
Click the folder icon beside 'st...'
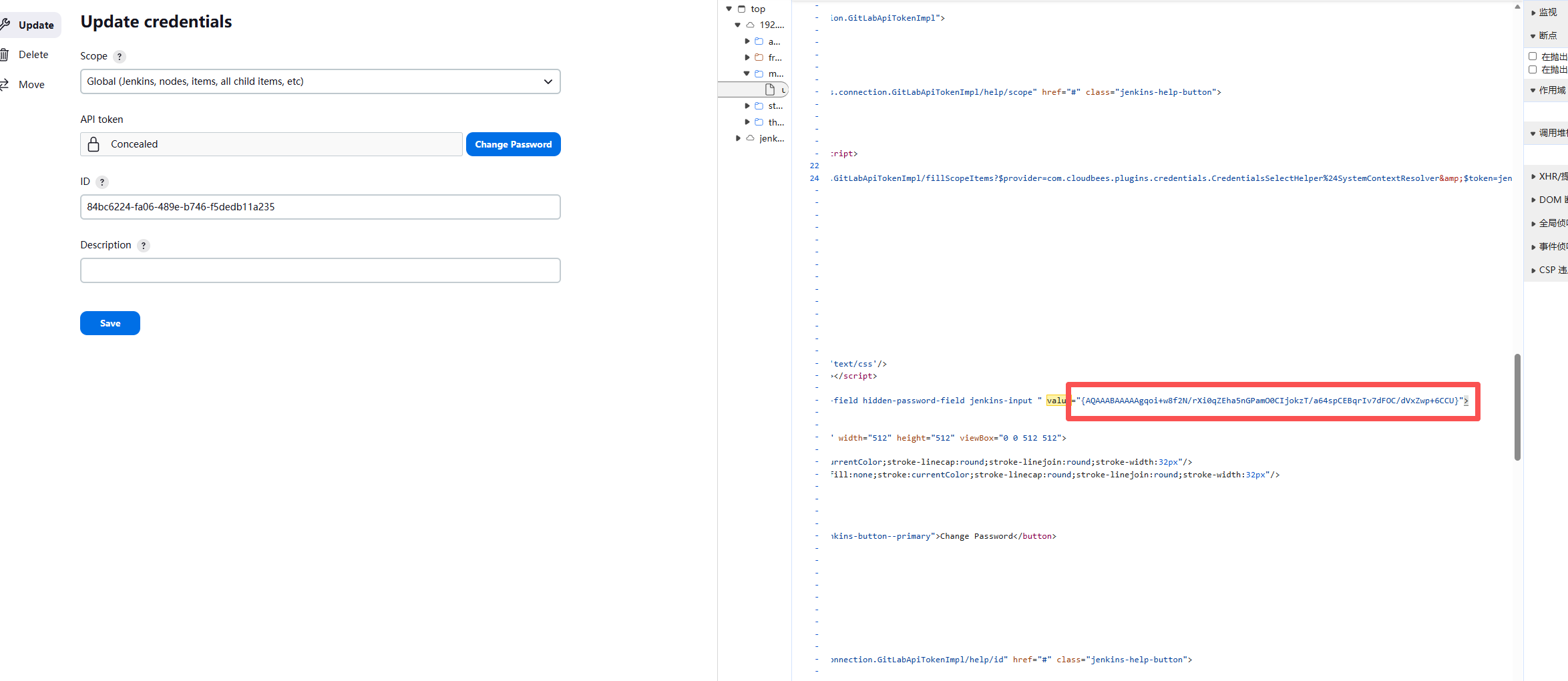759,105
